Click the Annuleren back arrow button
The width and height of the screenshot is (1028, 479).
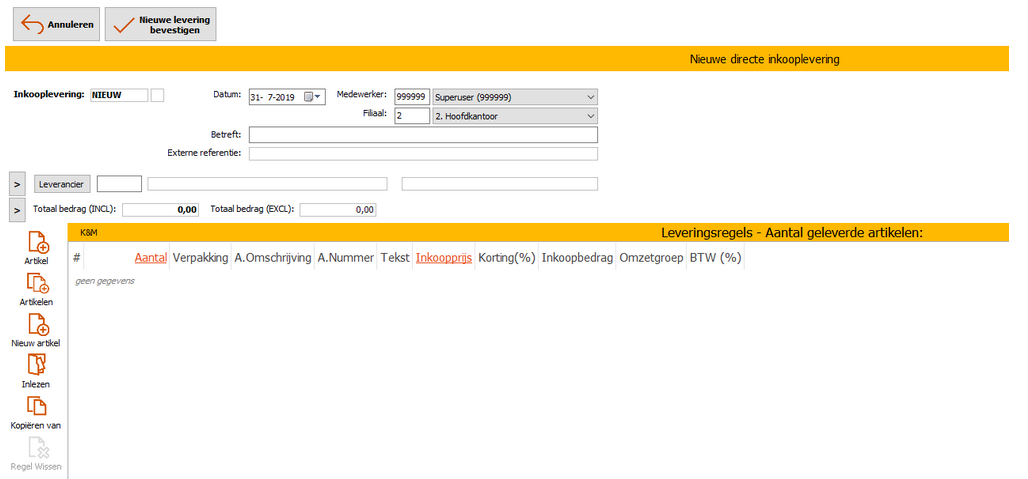click(x=56, y=25)
